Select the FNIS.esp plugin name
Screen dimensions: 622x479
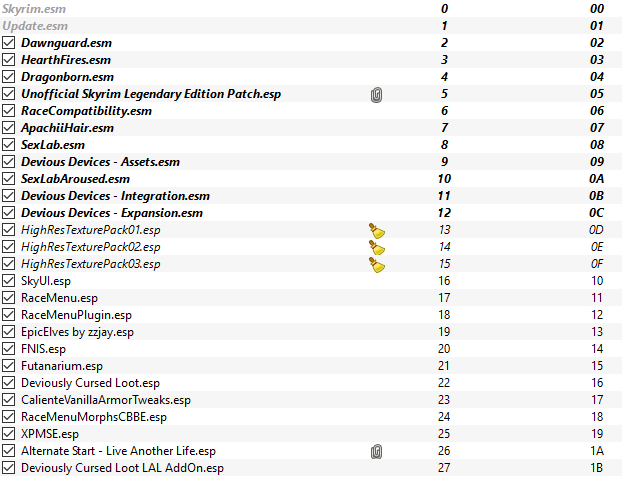tap(43, 349)
